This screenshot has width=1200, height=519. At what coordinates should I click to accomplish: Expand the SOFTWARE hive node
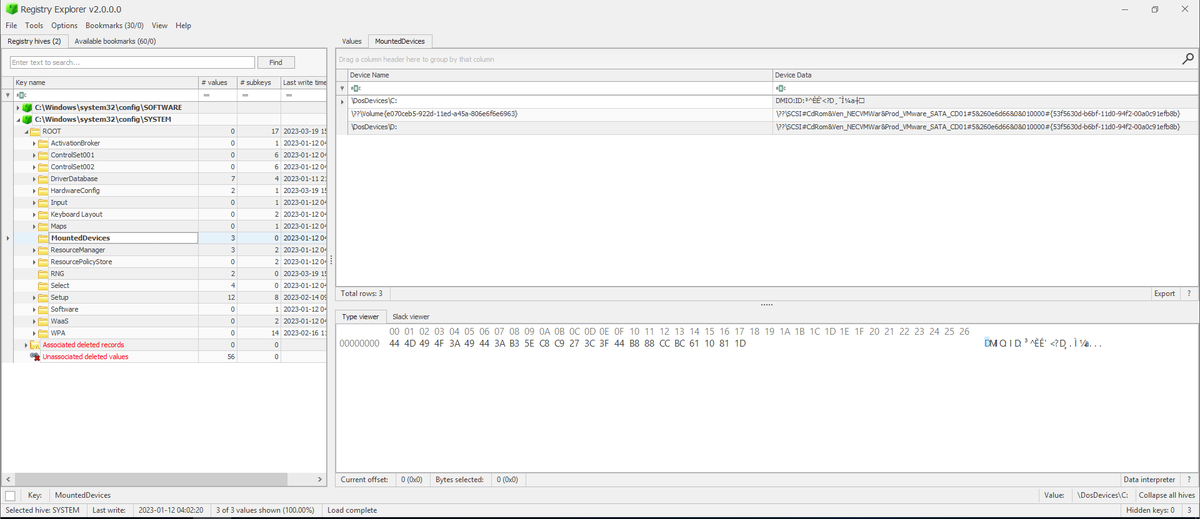18,107
